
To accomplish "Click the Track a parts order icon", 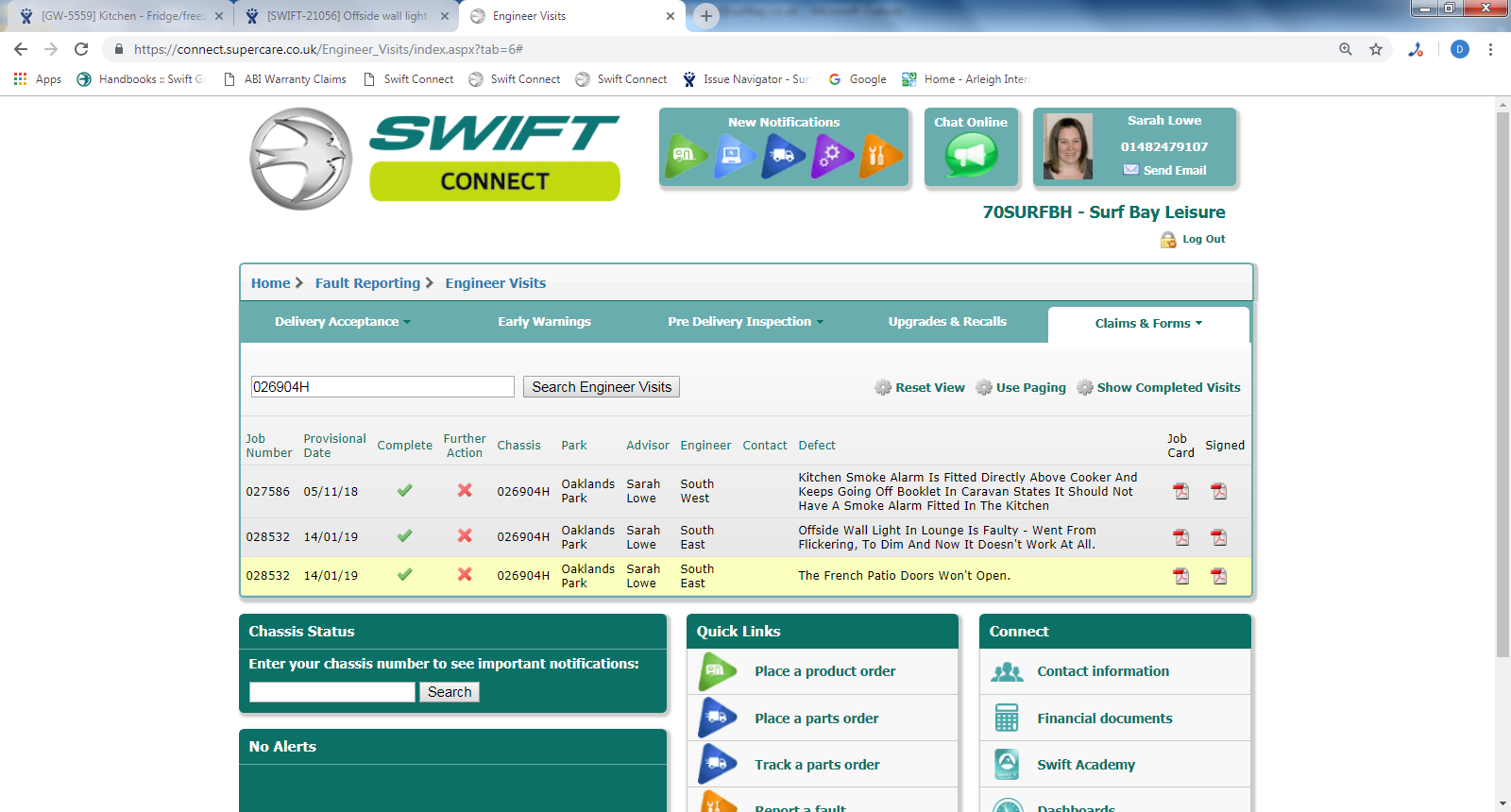I will click(718, 764).
